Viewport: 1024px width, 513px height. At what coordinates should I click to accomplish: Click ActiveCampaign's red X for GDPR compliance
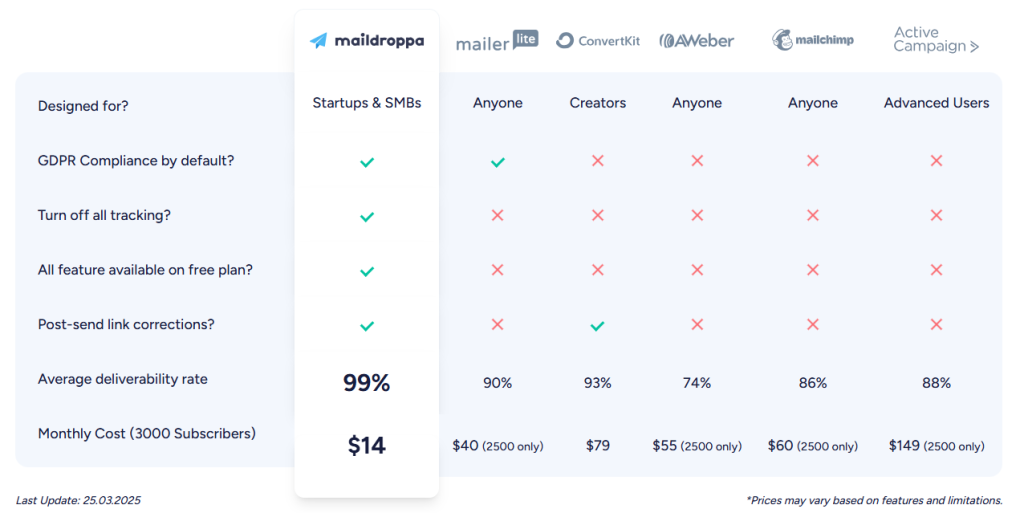(936, 161)
